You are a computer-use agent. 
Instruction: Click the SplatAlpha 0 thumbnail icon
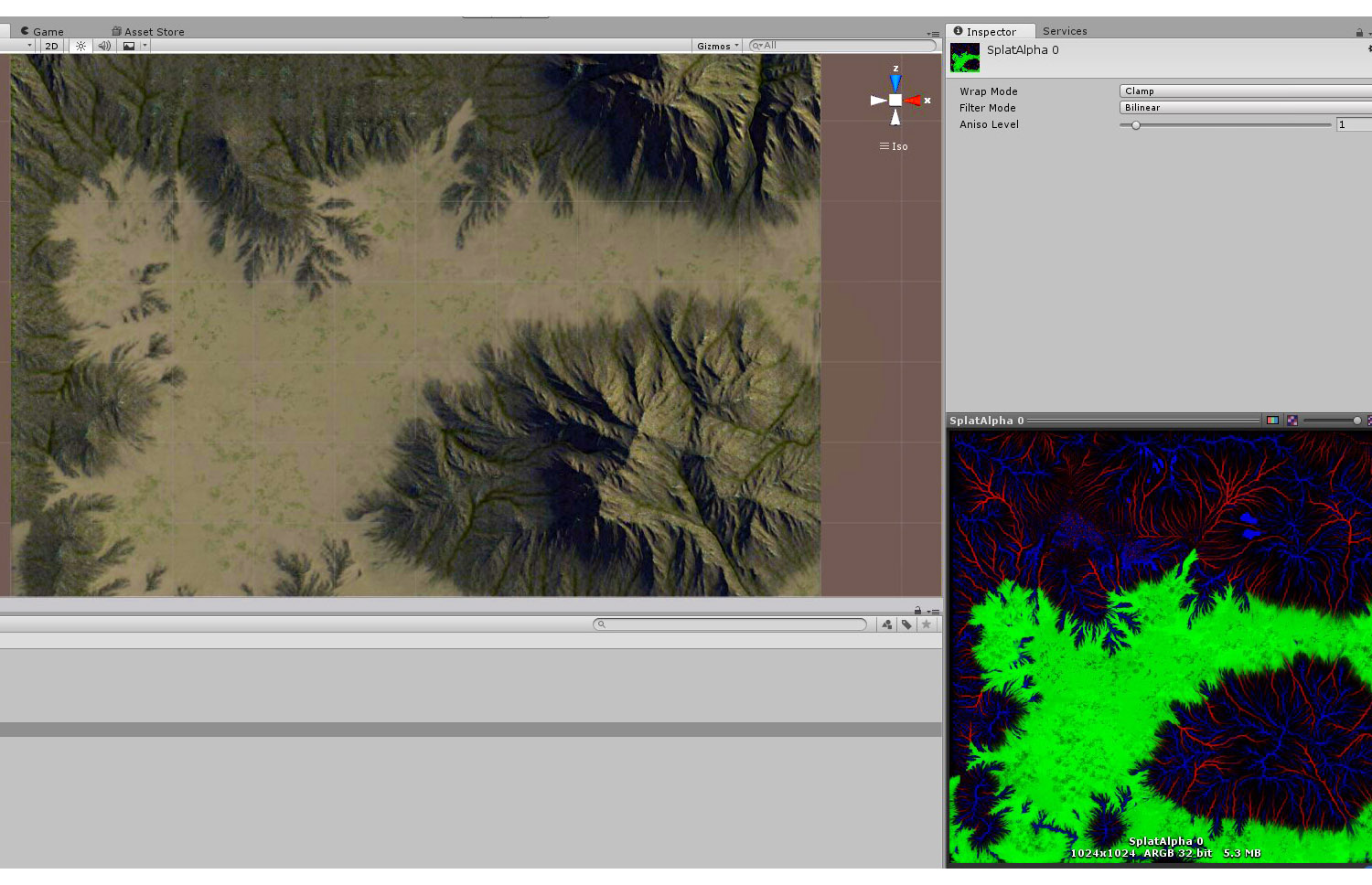click(x=965, y=58)
